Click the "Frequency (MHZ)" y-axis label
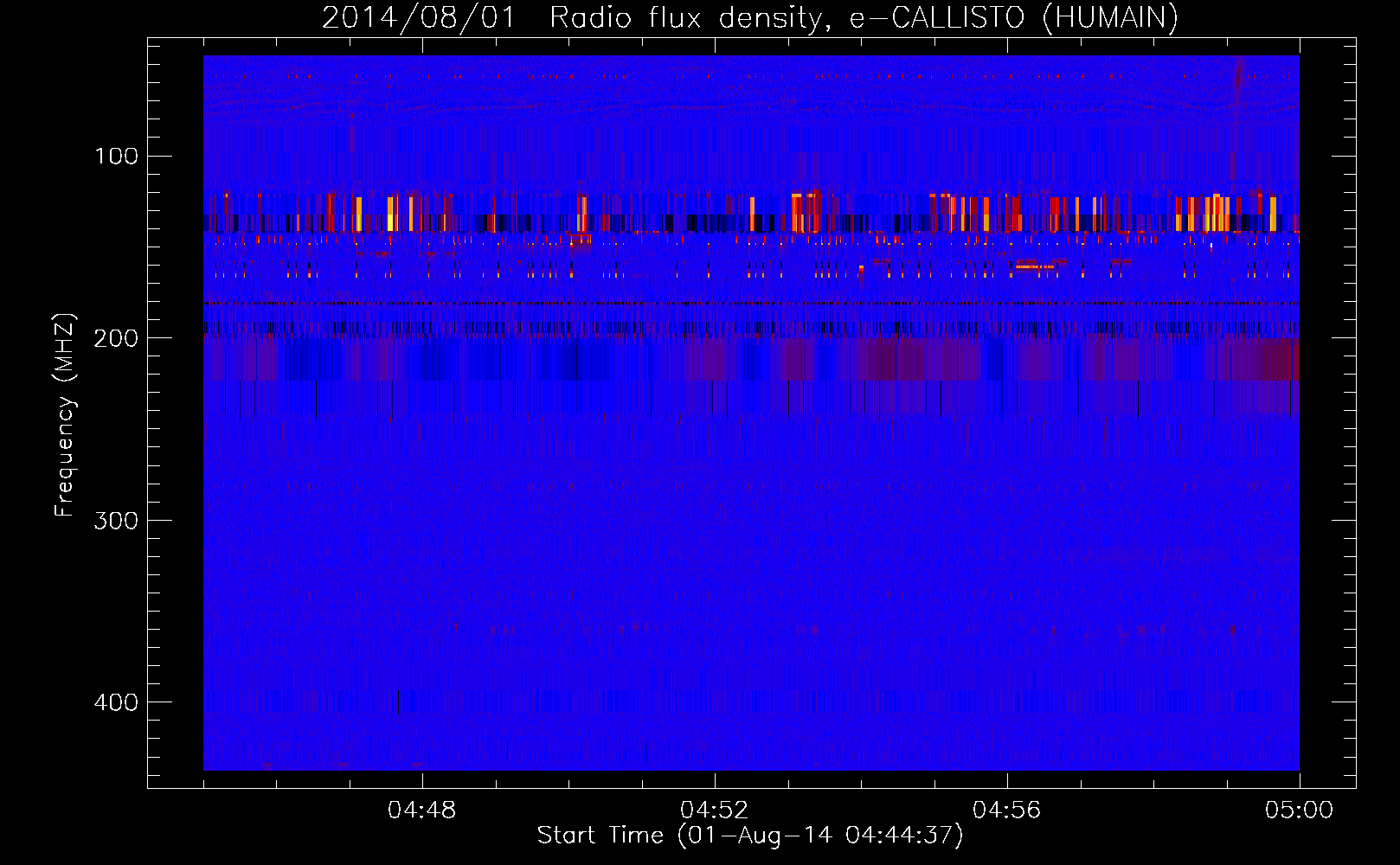The height and width of the screenshot is (865, 1400). (x=65, y=415)
